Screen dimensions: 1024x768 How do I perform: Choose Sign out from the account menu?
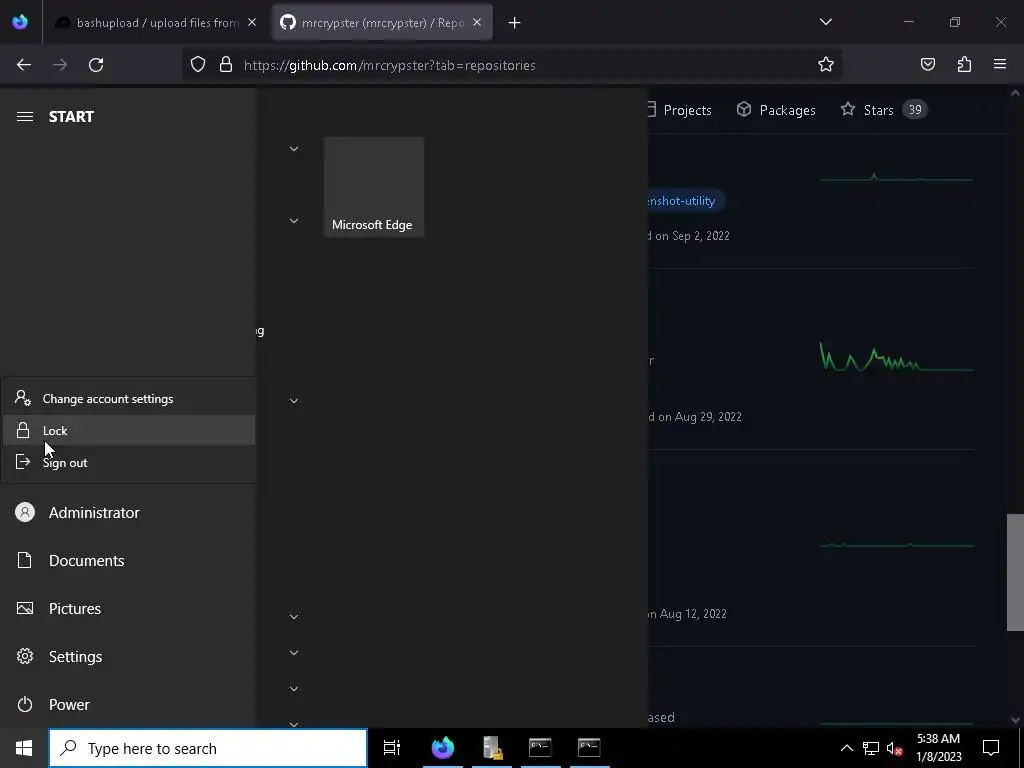[129, 462]
